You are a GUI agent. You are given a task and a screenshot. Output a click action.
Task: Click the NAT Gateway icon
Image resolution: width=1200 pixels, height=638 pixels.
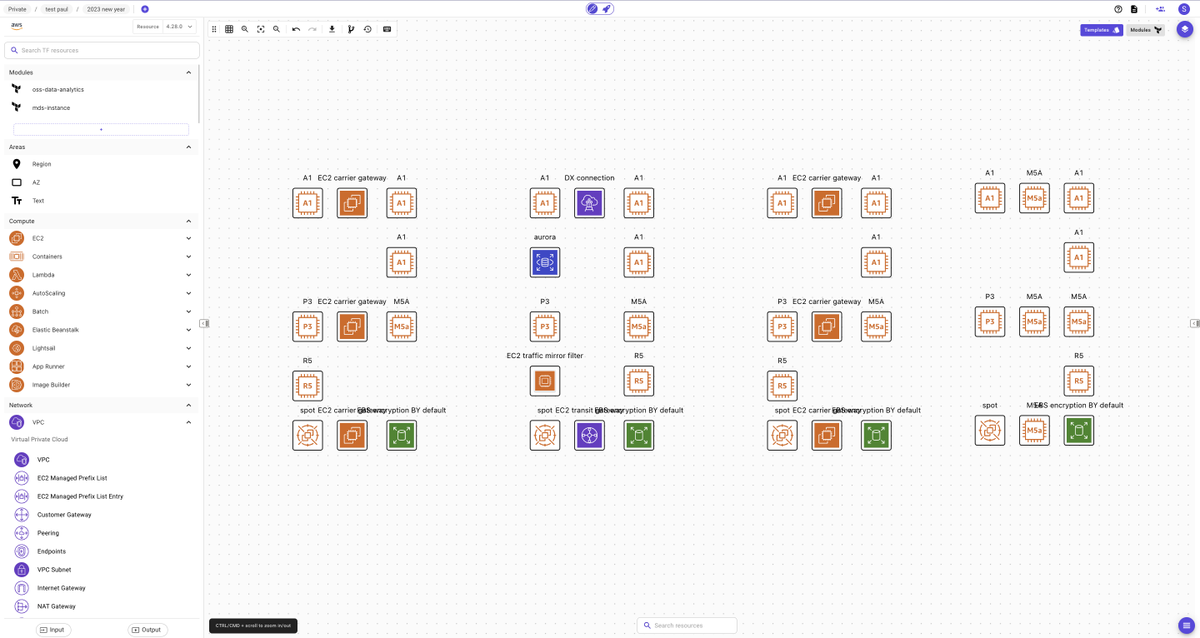coord(22,606)
